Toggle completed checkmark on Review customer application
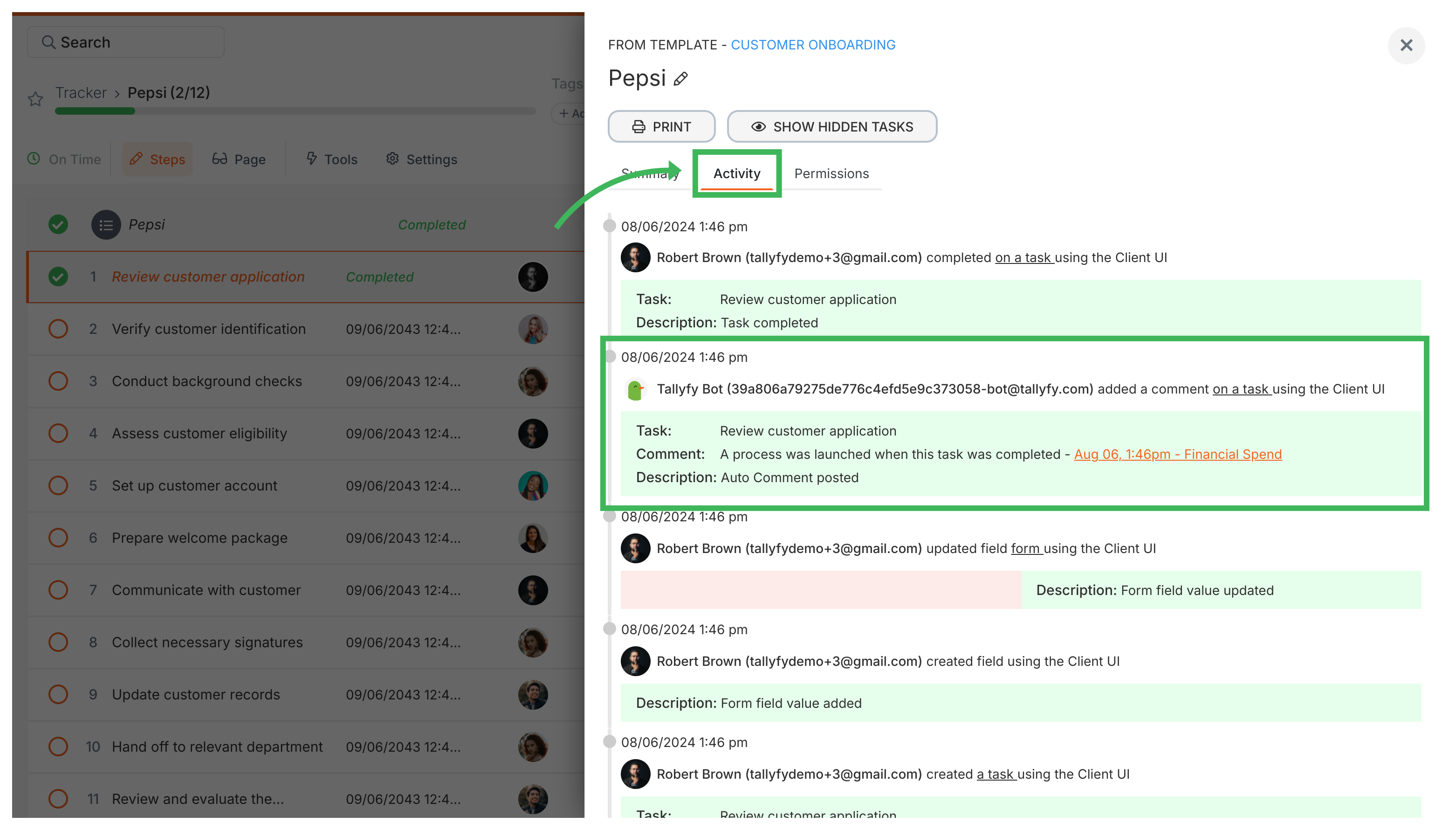Viewport: 1456px width, 830px height. tap(58, 277)
